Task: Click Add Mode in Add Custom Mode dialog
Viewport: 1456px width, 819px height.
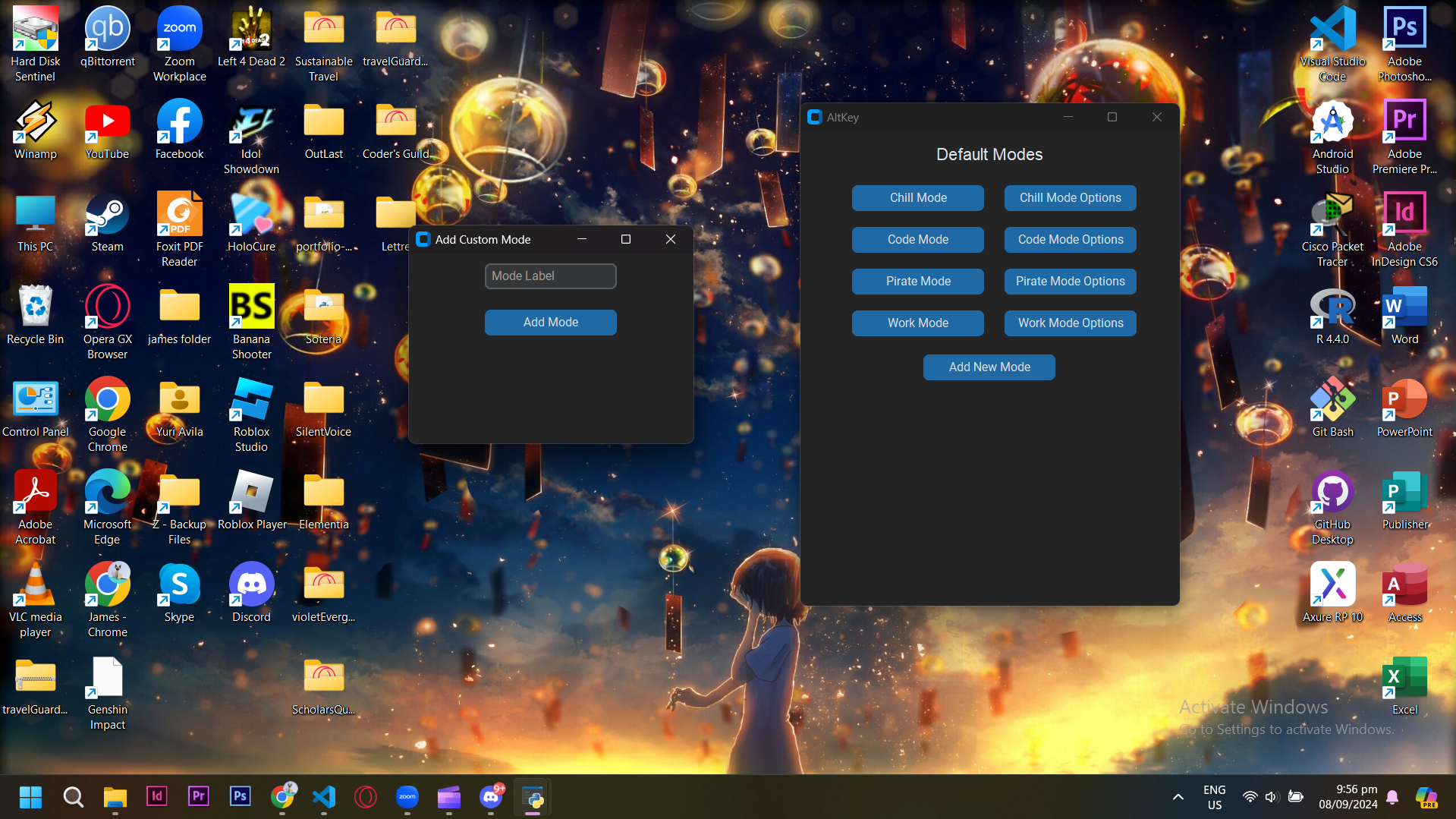Action: coord(551,323)
